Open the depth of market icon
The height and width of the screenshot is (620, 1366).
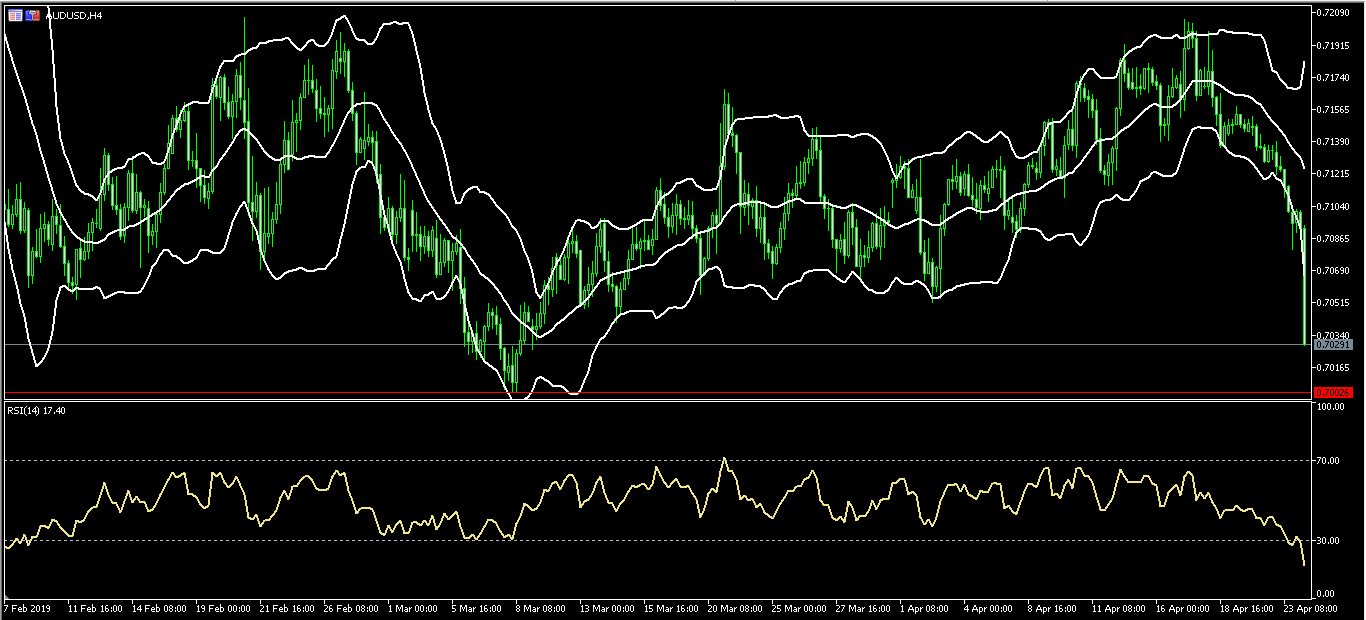[33, 16]
